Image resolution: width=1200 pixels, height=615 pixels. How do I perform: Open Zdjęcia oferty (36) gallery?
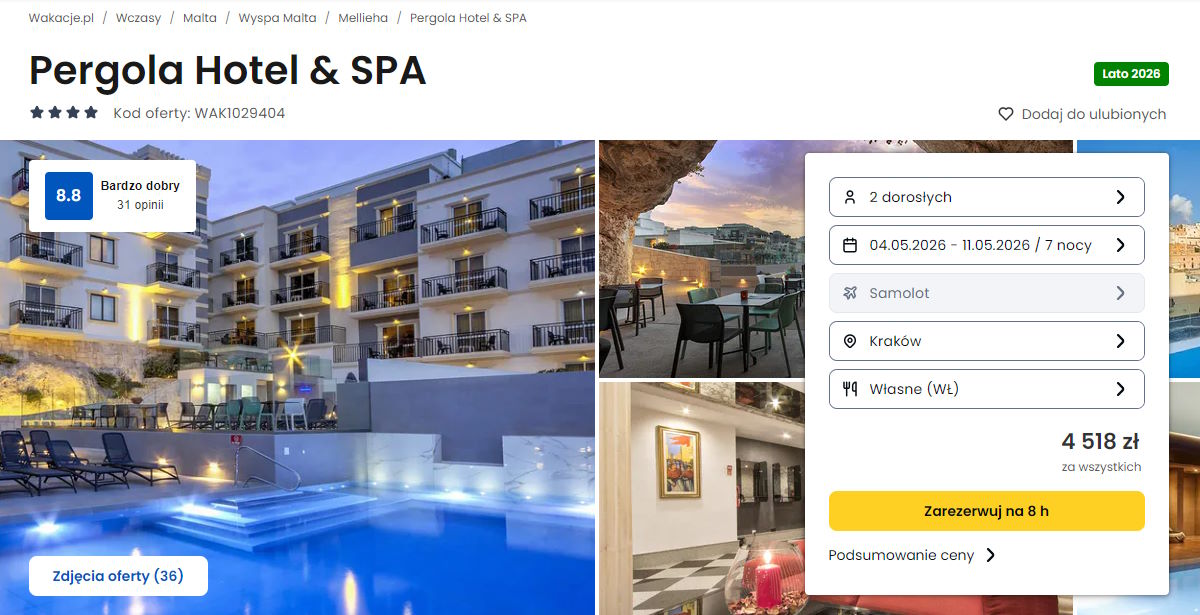(118, 576)
